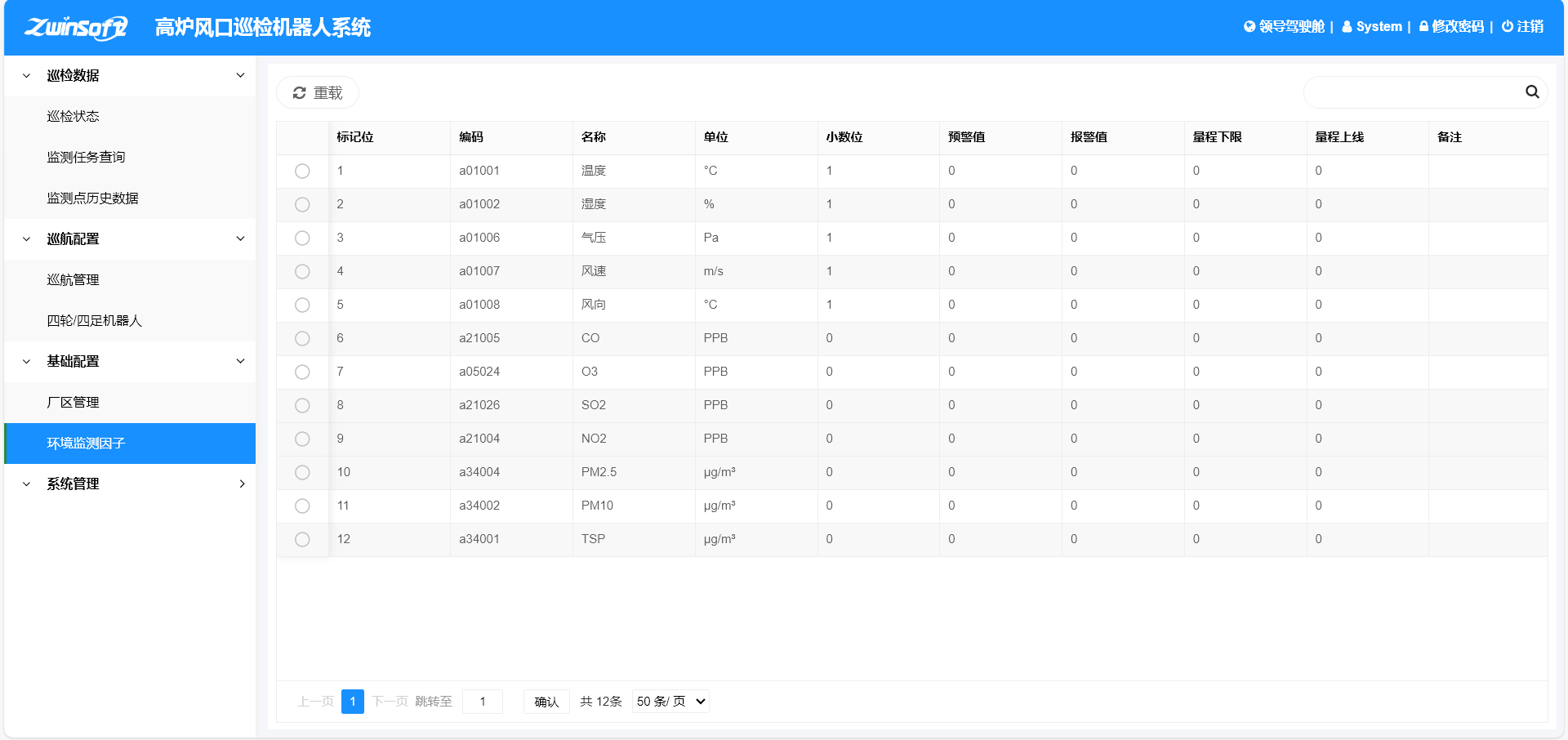
Task: Click the jump-to page input
Action: tap(483, 702)
